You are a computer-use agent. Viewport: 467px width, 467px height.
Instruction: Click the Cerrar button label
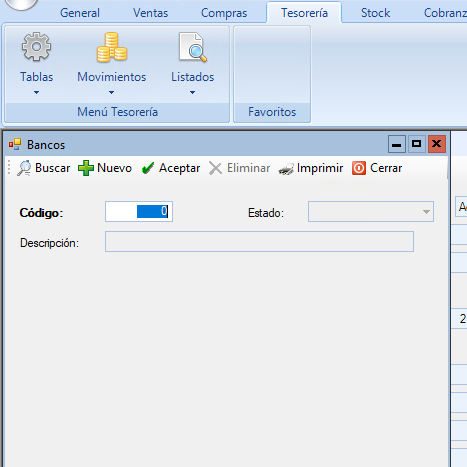(386, 168)
